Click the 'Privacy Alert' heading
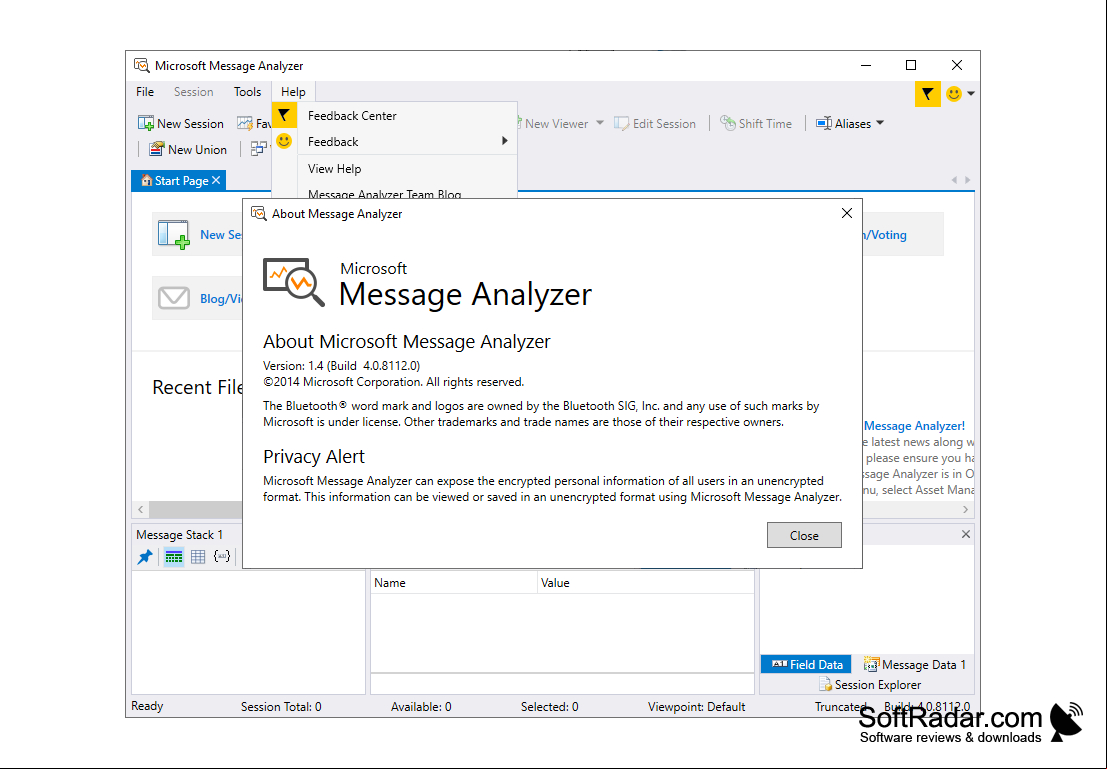The height and width of the screenshot is (769, 1107). 313,457
